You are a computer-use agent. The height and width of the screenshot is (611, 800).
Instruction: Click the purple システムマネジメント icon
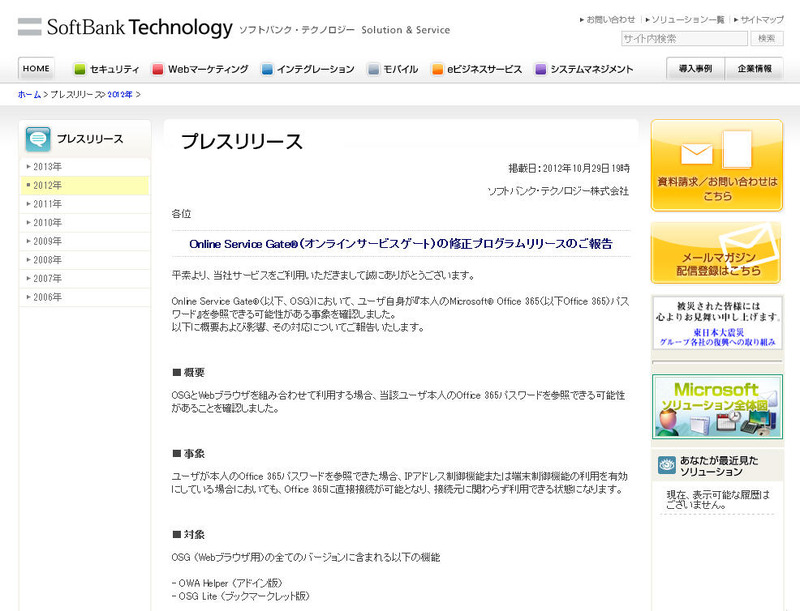pos(541,69)
